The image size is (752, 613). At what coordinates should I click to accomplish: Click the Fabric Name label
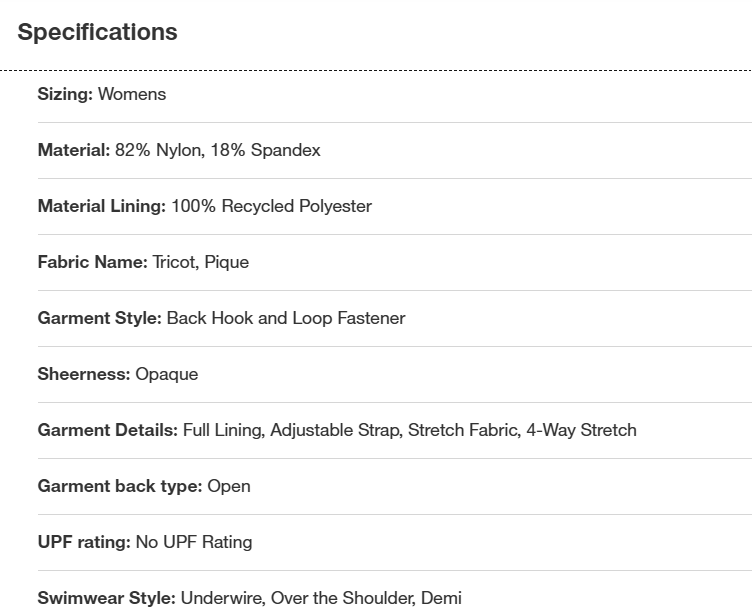point(92,262)
